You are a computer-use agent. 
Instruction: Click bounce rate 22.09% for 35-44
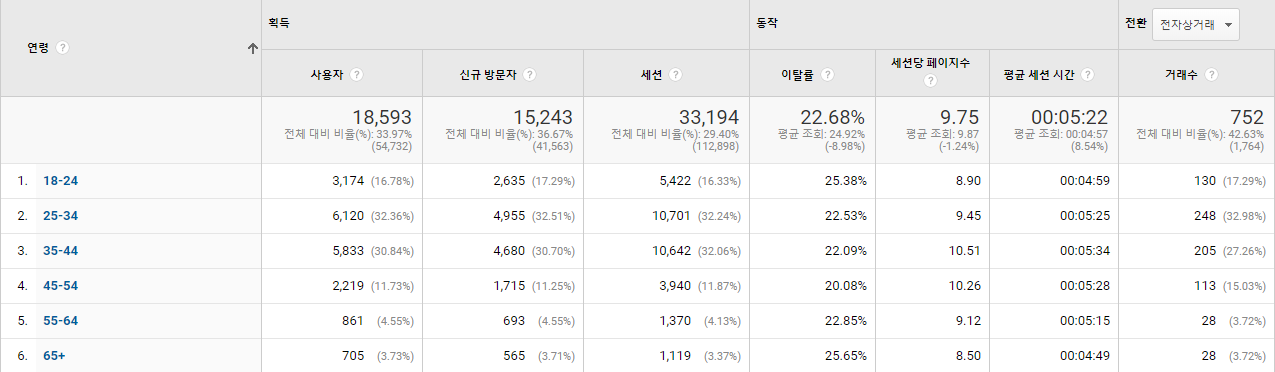(x=845, y=251)
